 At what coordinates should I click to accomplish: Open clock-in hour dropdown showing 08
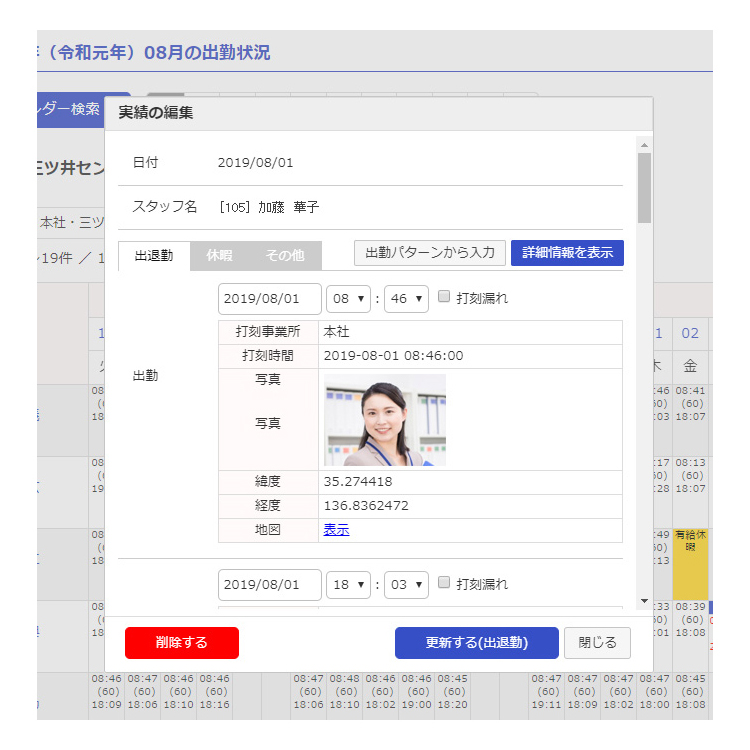(348, 299)
